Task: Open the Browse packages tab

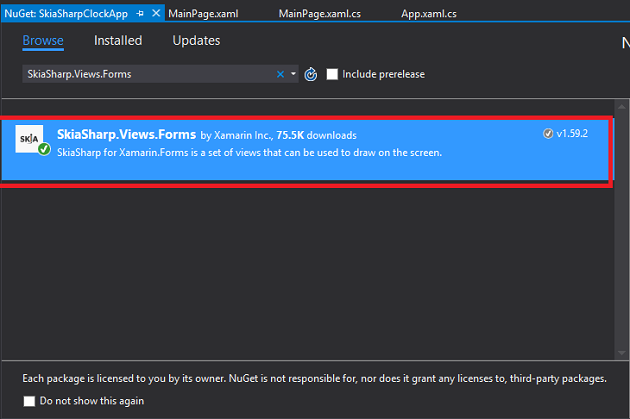Action: pyautogui.click(x=43, y=41)
